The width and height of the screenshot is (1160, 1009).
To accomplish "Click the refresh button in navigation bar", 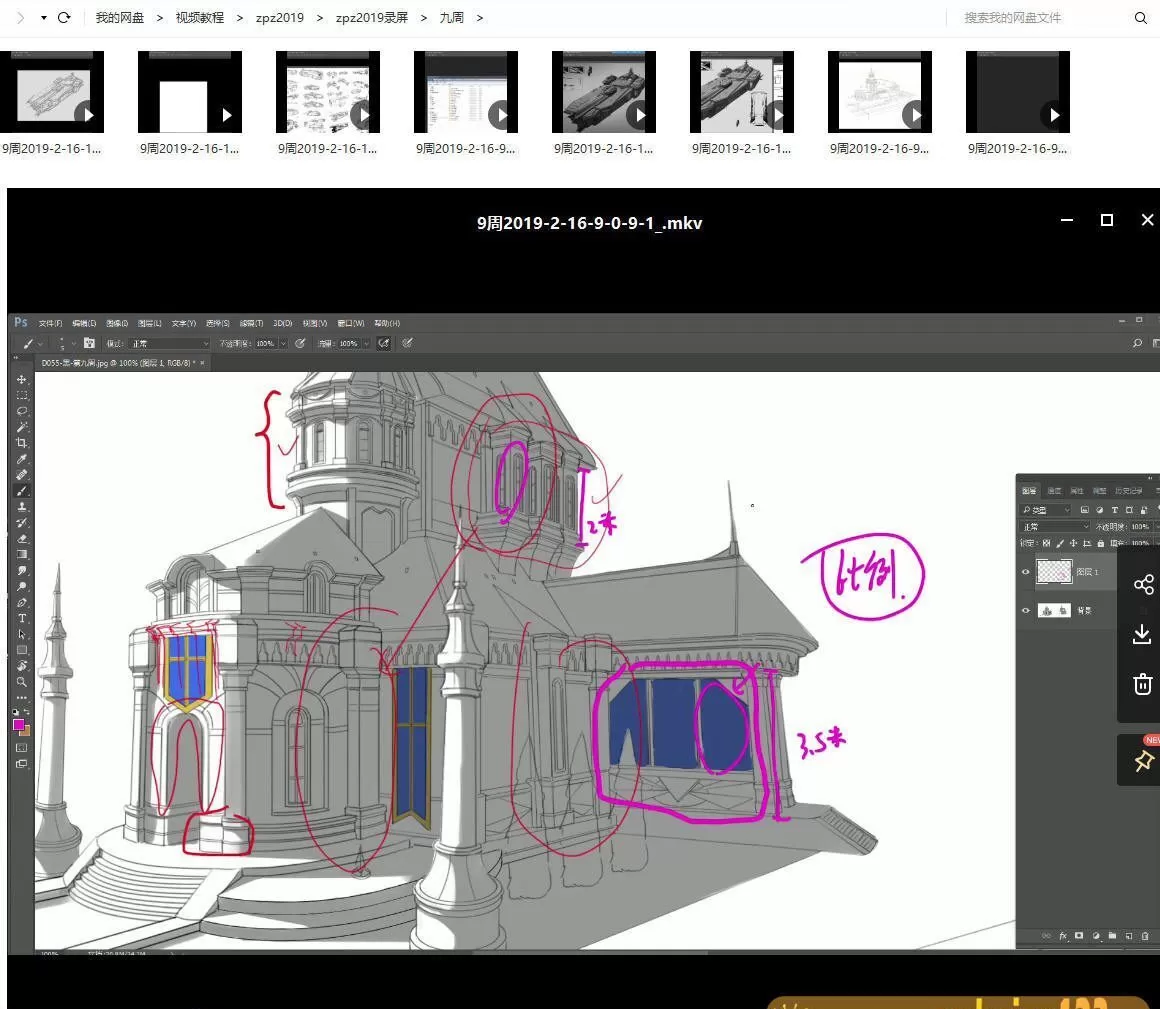I will [x=65, y=18].
